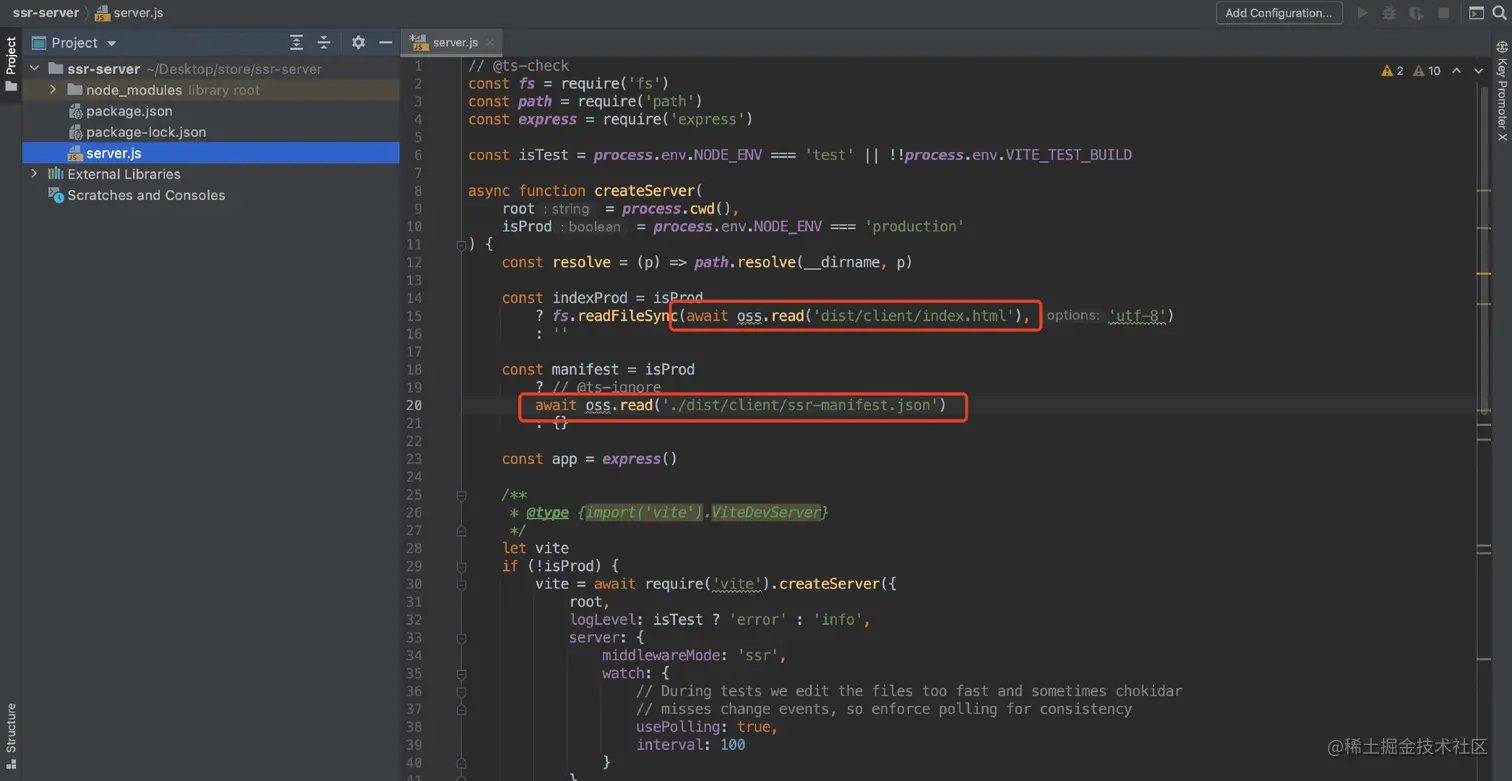Click the package.json file icon
The image size is (1512, 781).
[x=76, y=111]
